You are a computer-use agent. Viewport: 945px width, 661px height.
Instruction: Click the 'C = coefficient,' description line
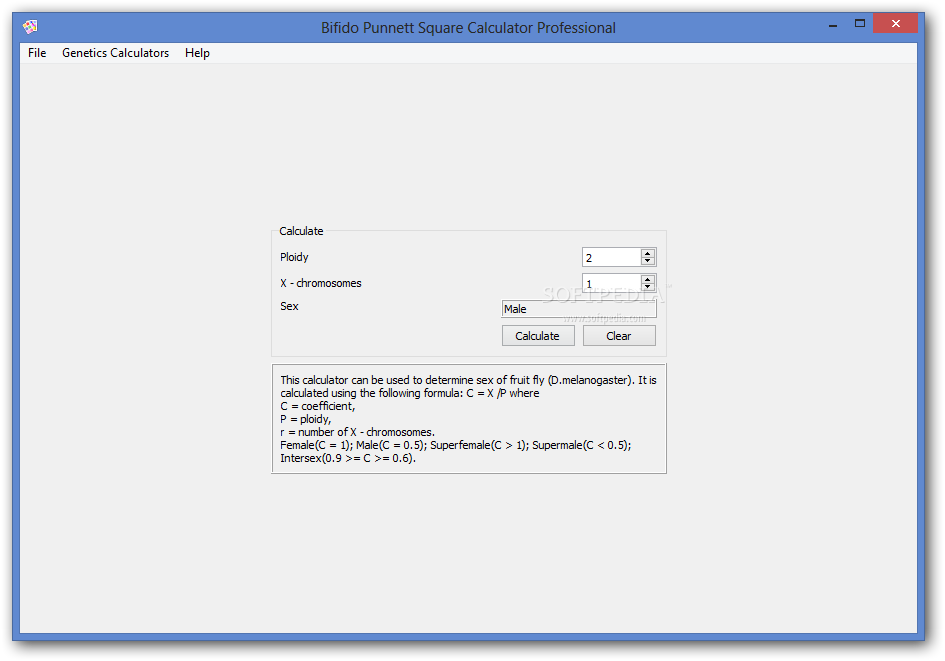pos(318,406)
